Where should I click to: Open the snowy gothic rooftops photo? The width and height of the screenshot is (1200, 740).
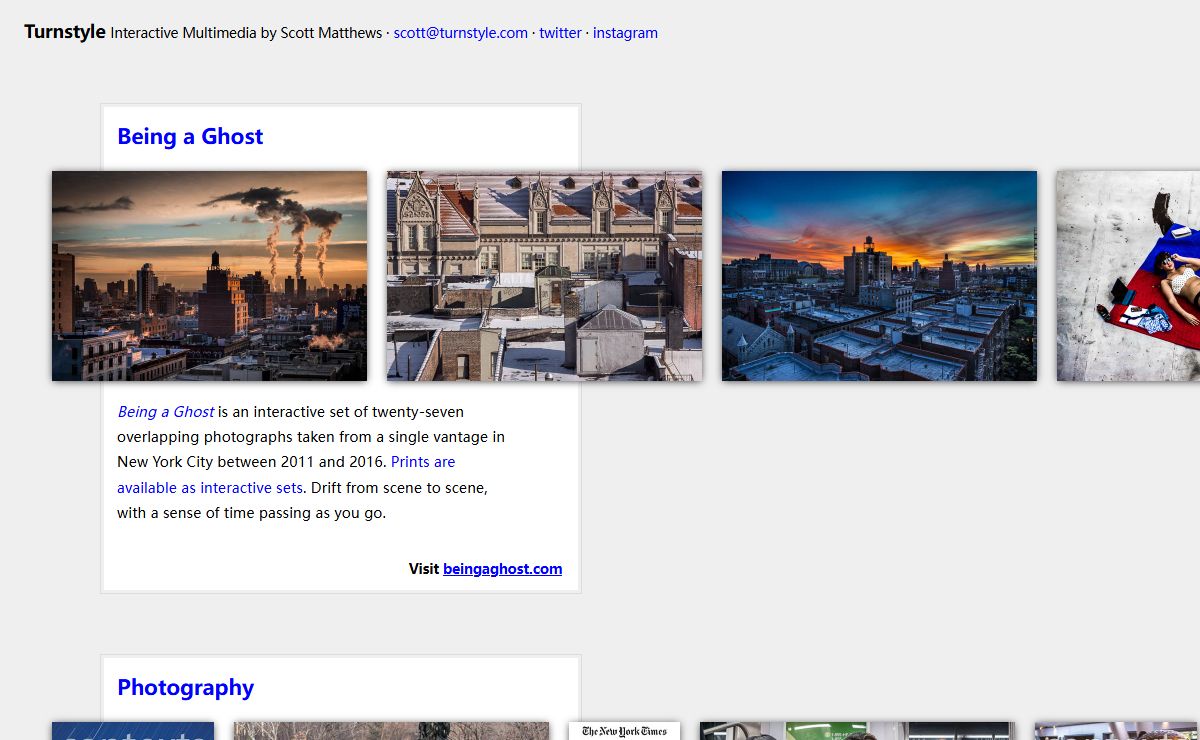[x=544, y=276]
